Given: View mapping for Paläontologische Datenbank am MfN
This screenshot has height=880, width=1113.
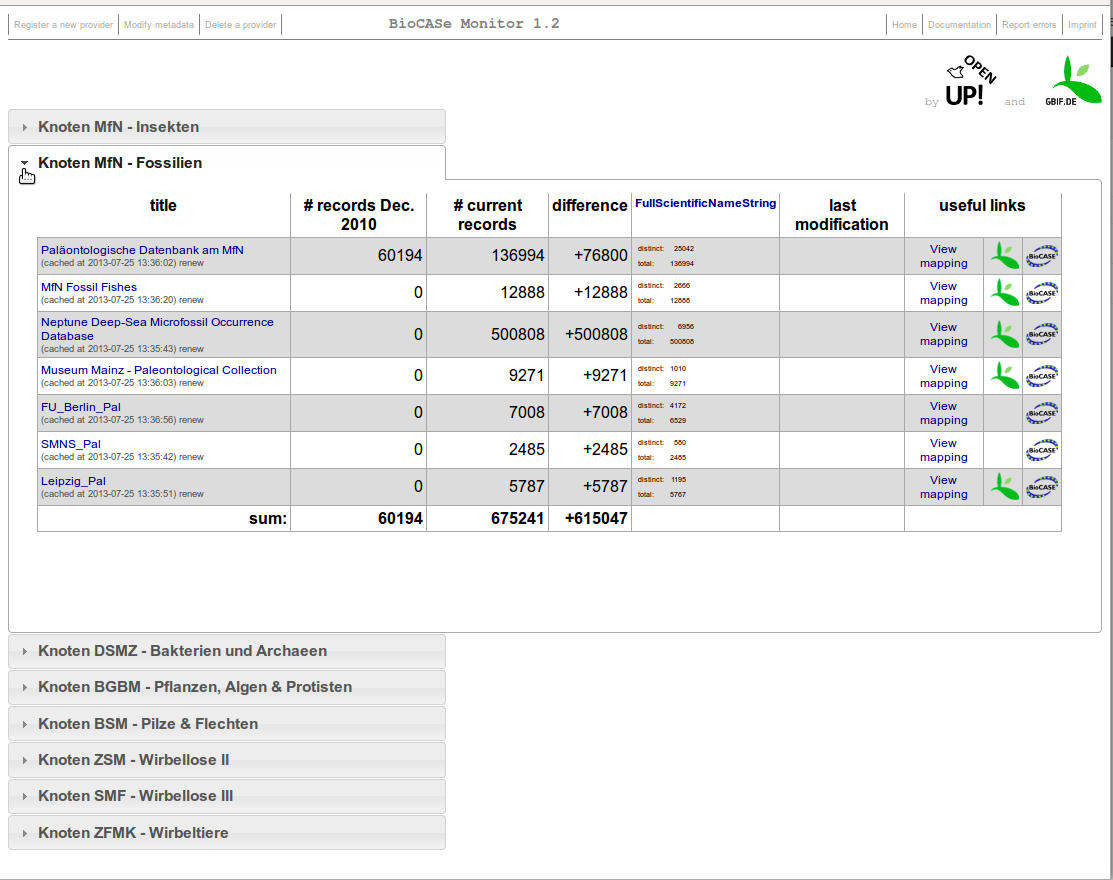Looking at the screenshot, I should tap(943, 256).
